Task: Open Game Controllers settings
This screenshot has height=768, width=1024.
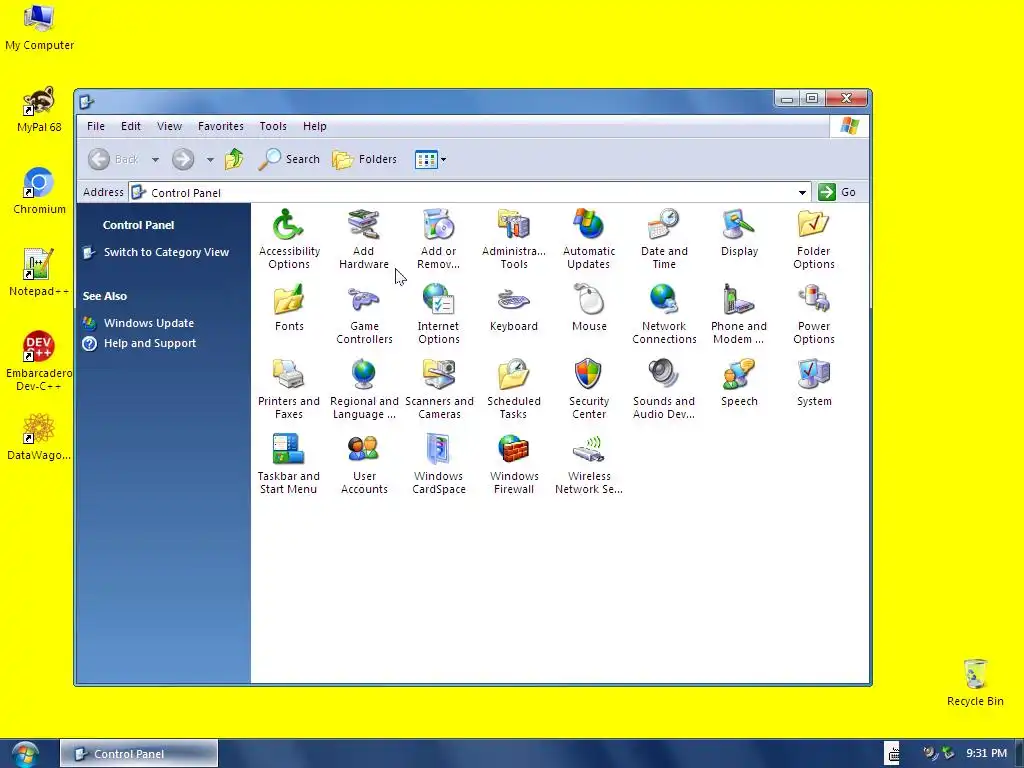Action: [x=364, y=314]
